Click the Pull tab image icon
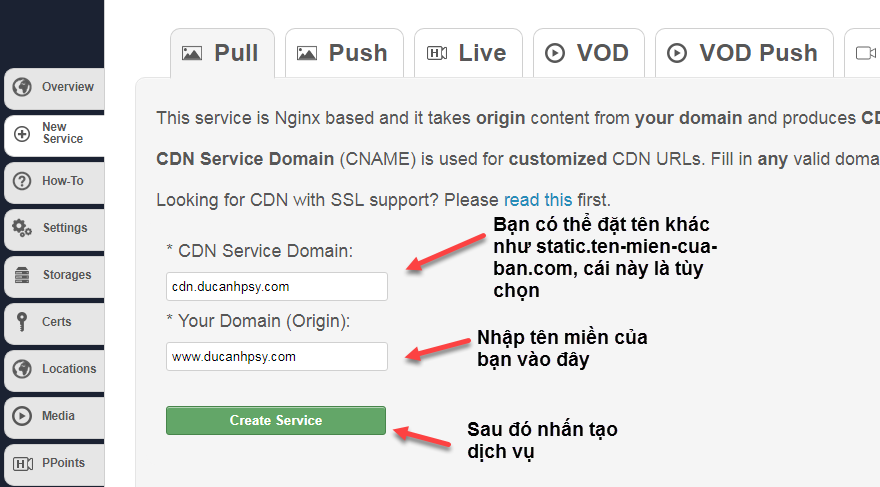 coord(192,53)
